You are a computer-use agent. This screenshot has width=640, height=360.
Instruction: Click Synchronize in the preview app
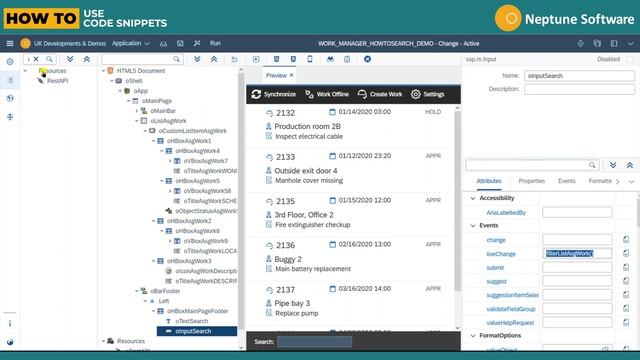pos(273,94)
